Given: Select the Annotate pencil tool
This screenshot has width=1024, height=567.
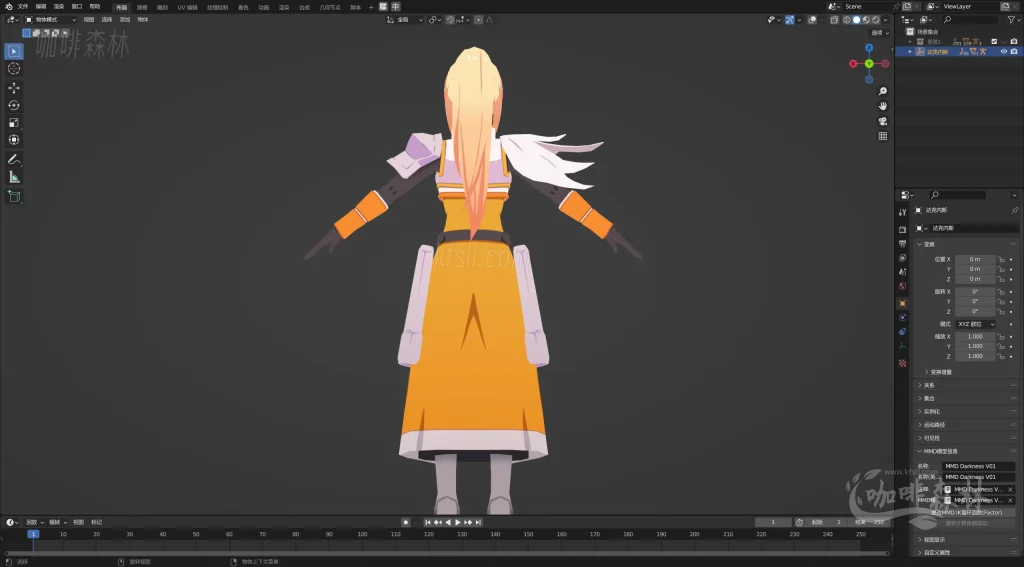Looking at the screenshot, I should [x=14, y=159].
